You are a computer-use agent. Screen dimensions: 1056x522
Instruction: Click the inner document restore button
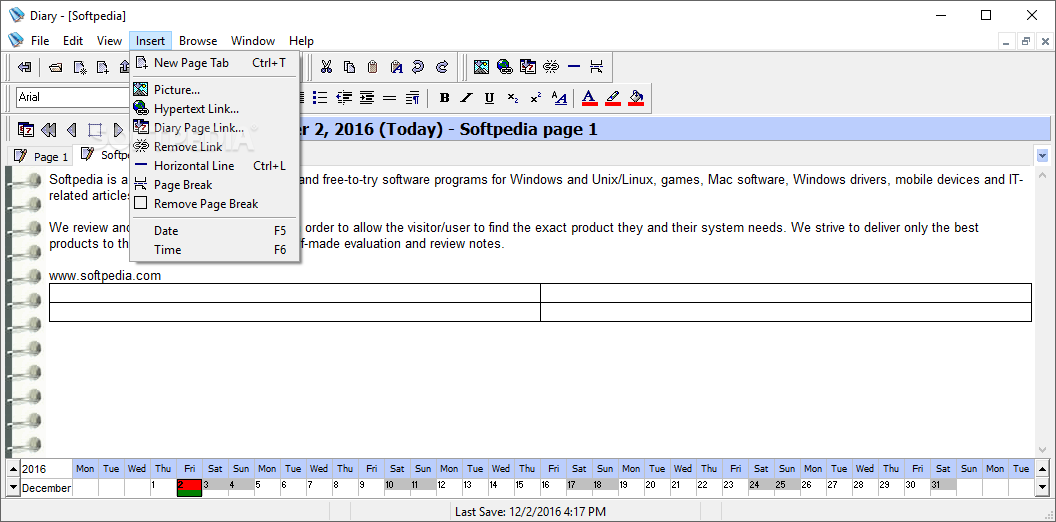[1026, 41]
